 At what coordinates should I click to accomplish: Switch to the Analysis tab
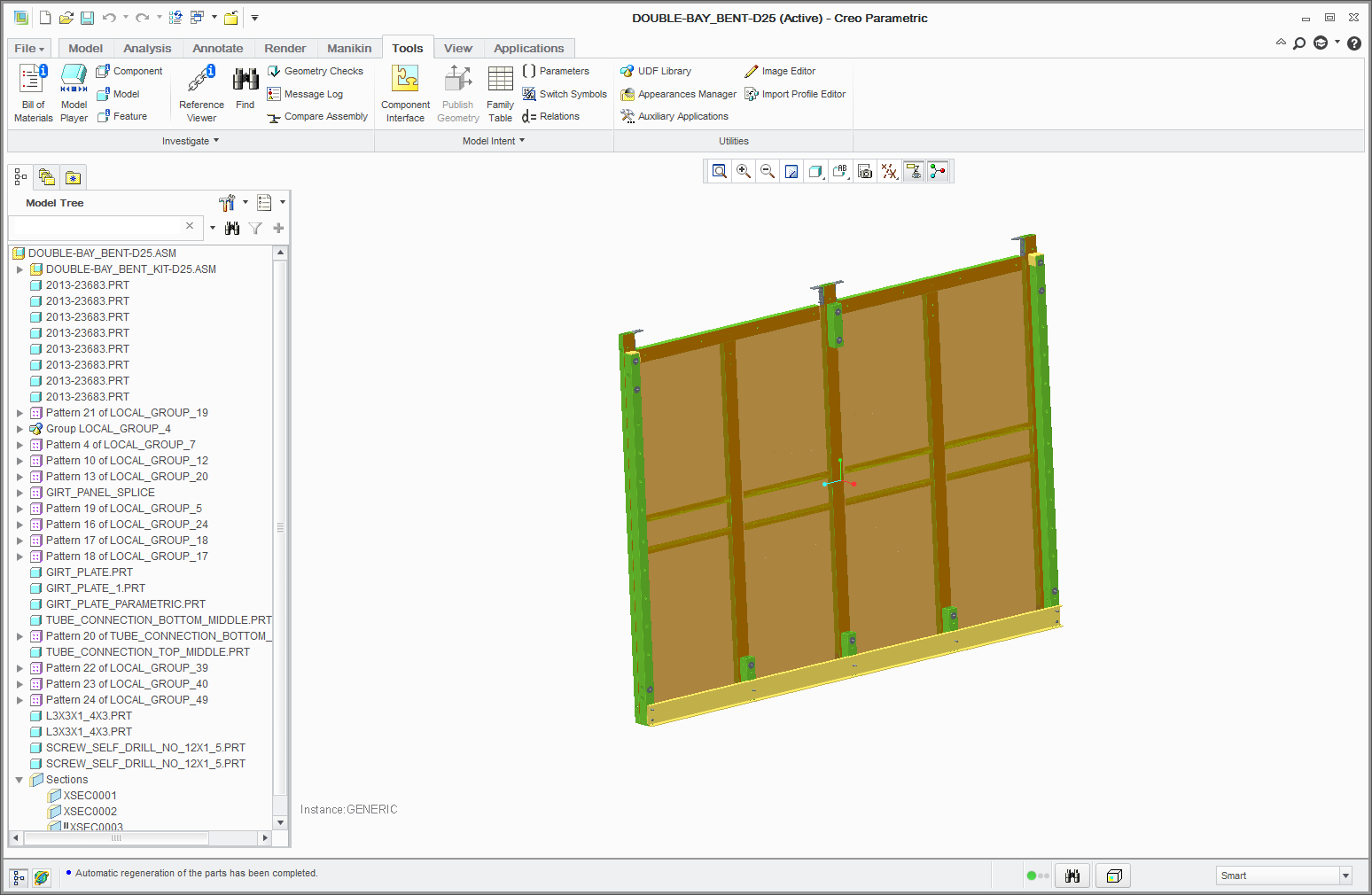point(147,48)
